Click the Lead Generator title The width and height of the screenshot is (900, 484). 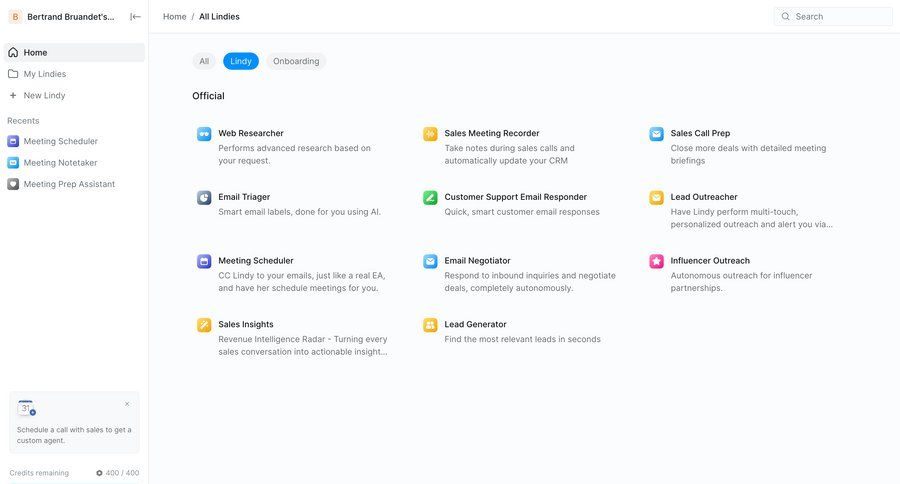click(x=475, y=324)
